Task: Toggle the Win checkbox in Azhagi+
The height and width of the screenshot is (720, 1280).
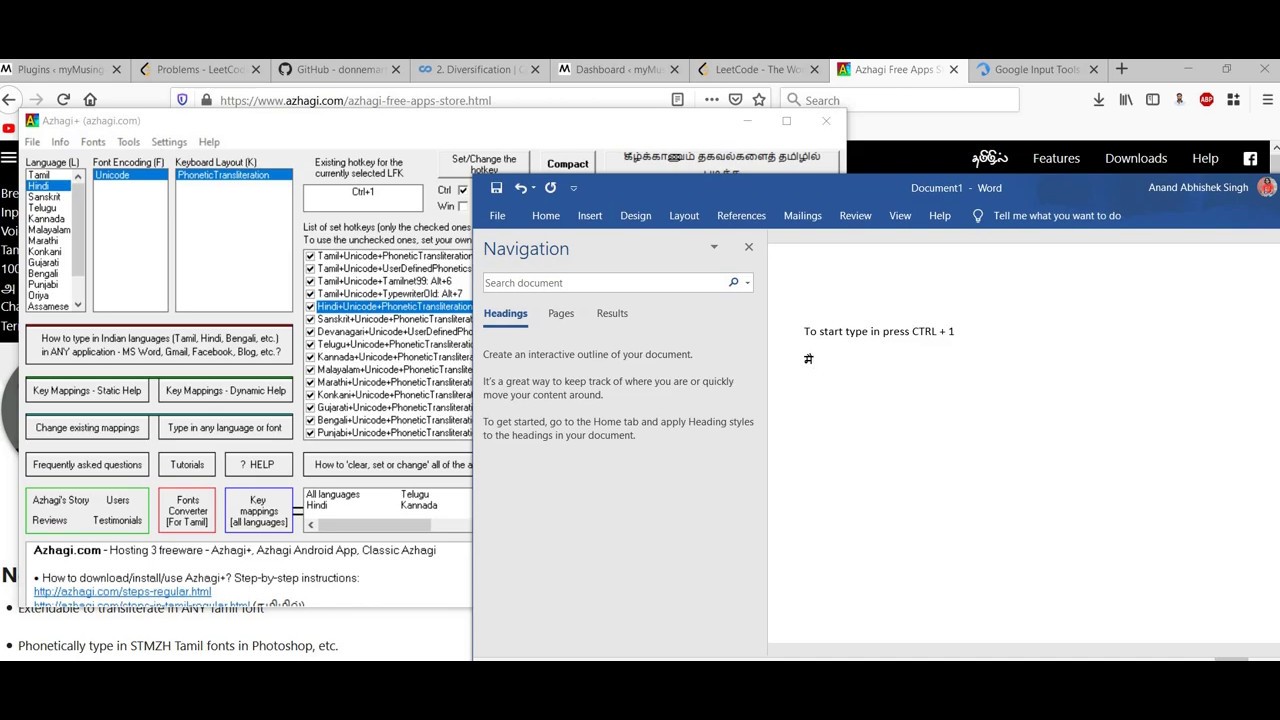Action: click(x=462, y=206)
